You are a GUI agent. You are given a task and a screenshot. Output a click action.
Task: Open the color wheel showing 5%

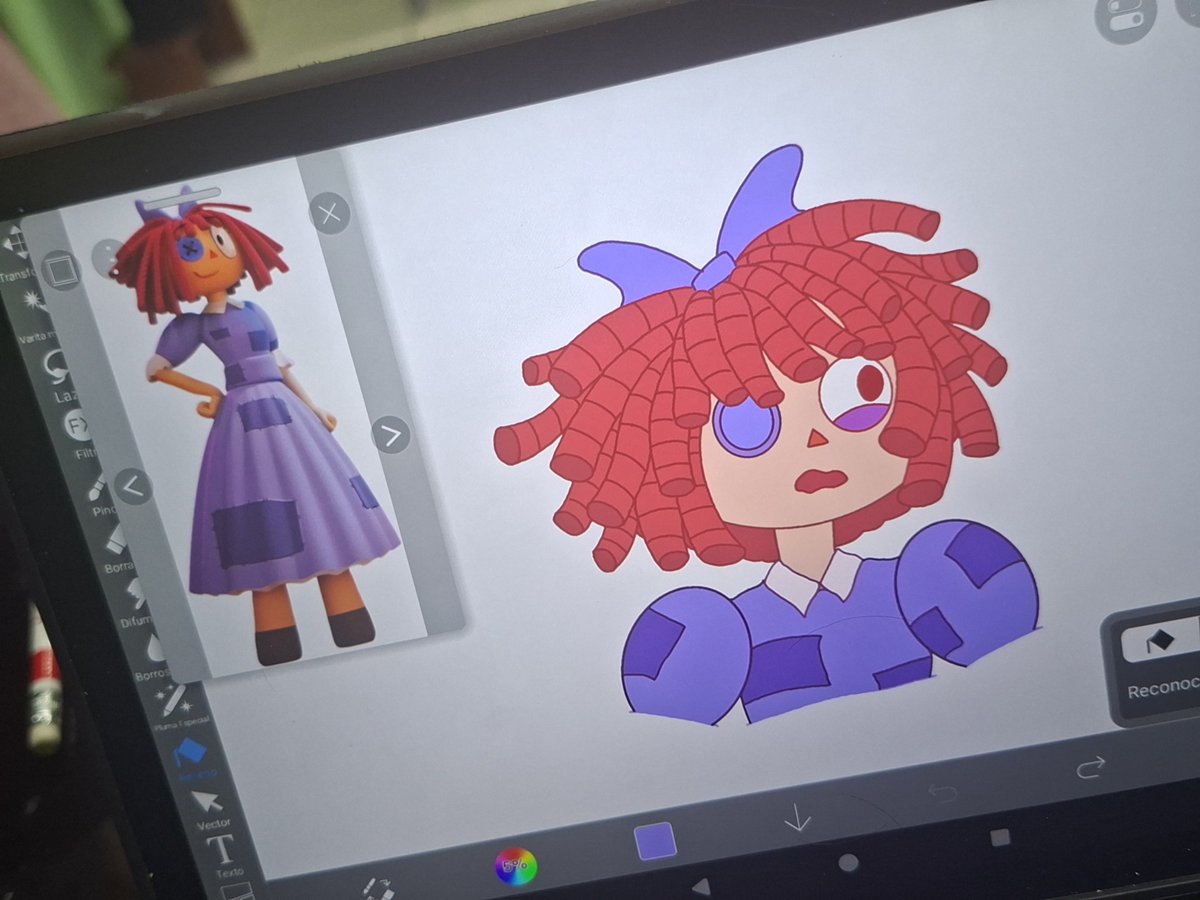(x=516, y=866)
